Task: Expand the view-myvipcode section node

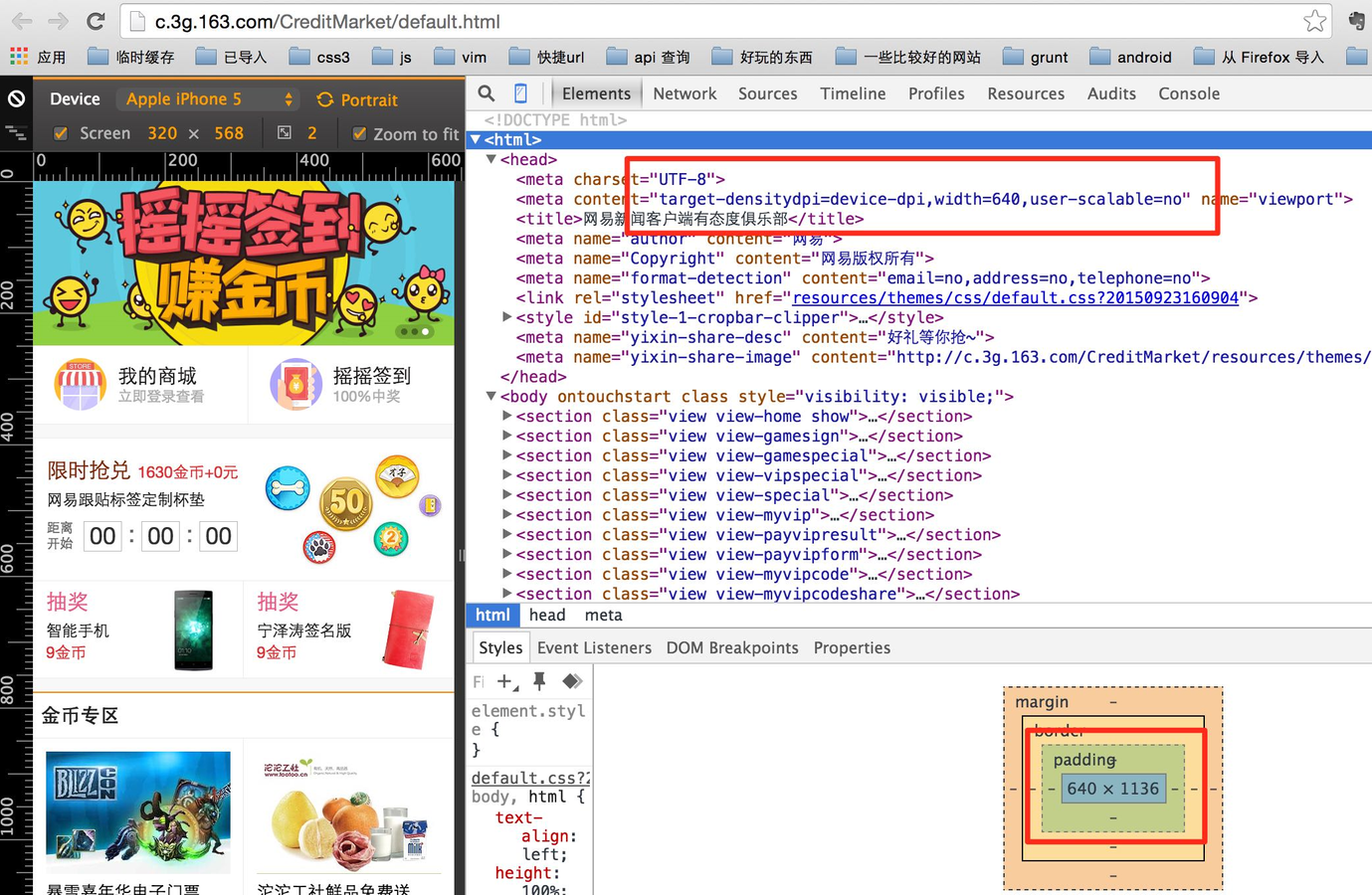Action: pos(507,574)
